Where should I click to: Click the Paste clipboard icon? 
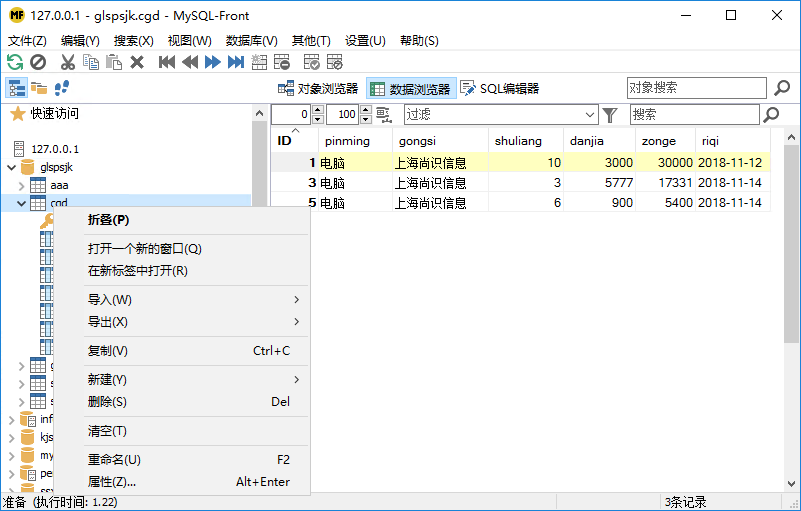click(x=113, y=62)
